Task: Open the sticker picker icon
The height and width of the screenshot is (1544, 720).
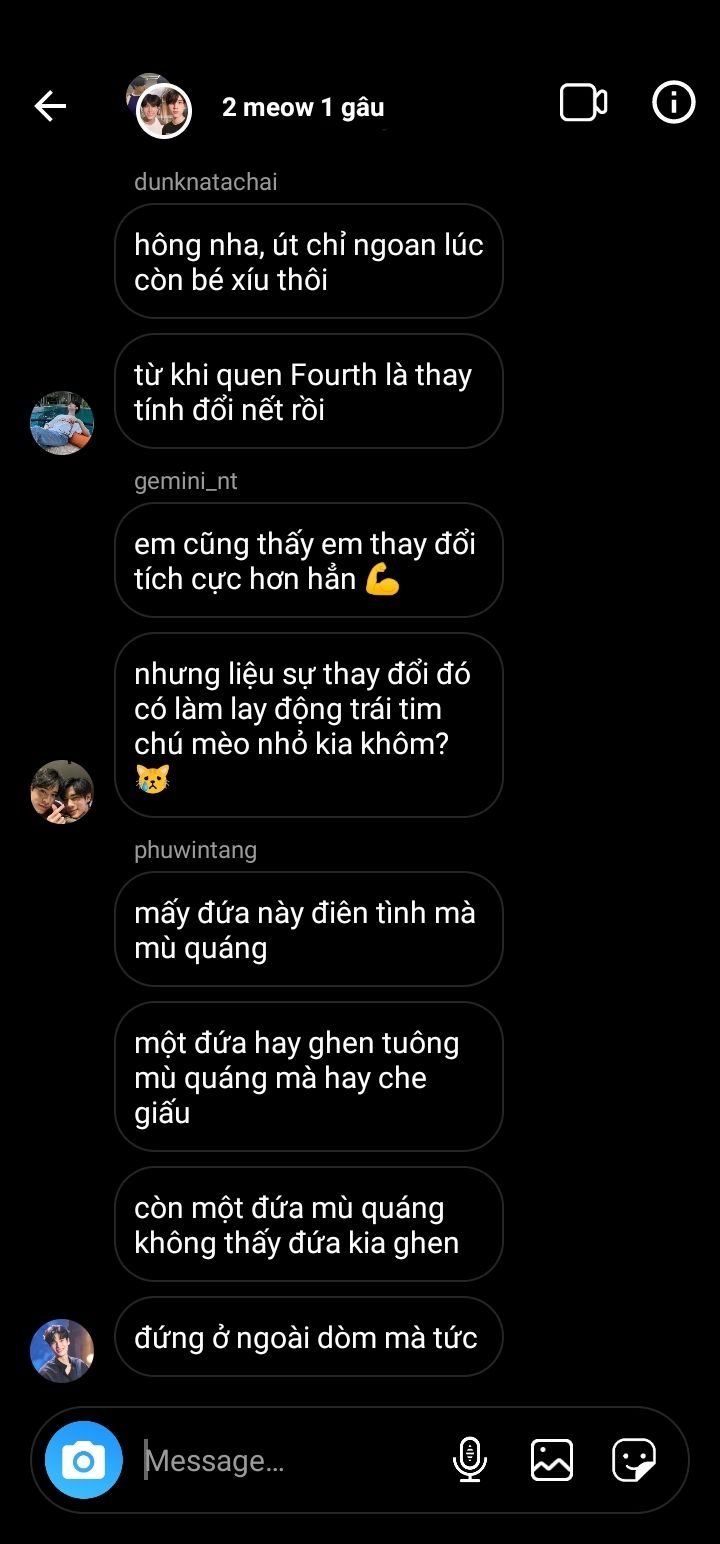Action: pyautogui.click(x=634, y=1460)
